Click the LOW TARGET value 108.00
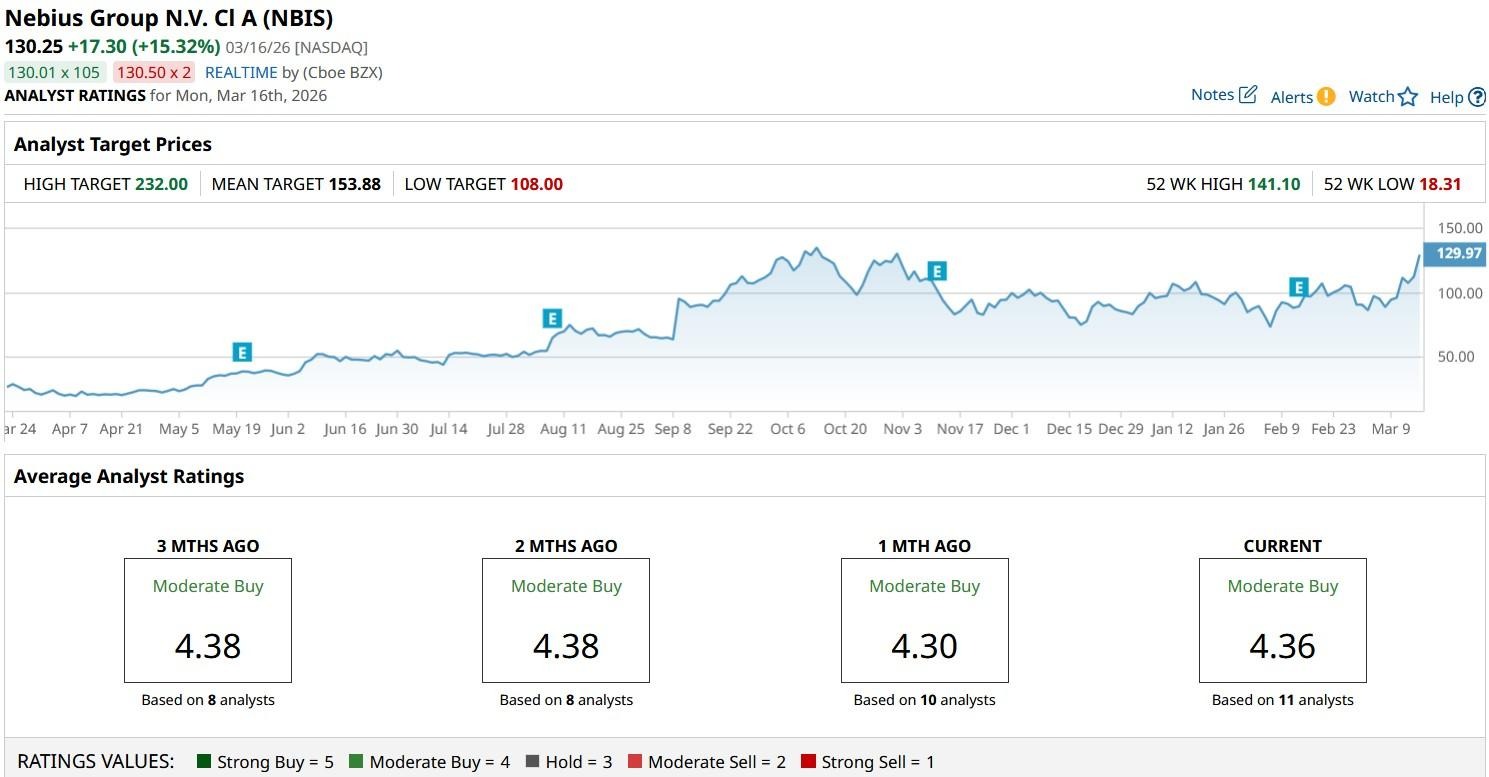The image size is (1489, 777). click(537, 184)
